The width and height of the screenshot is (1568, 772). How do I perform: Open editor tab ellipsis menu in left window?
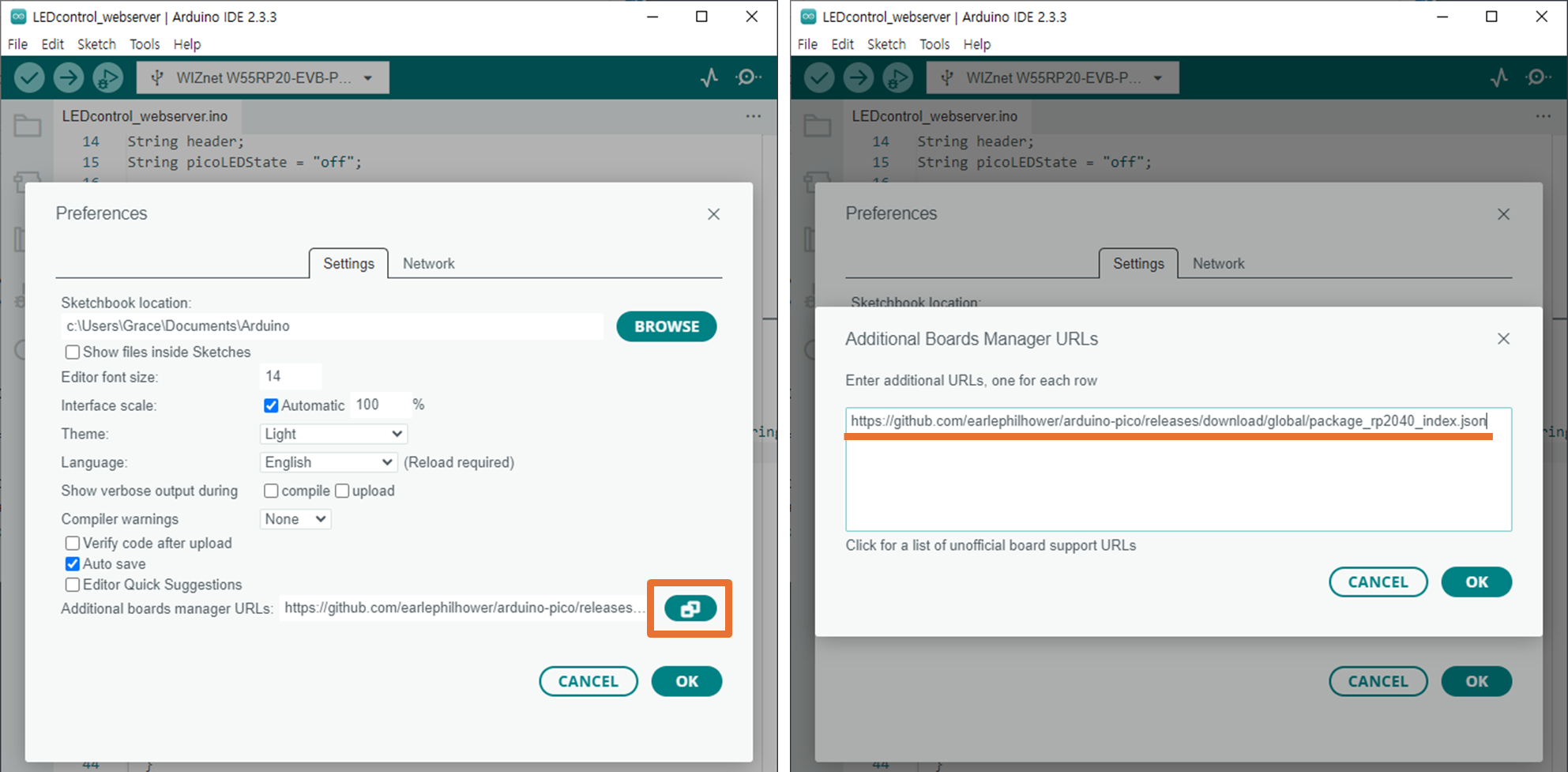754,116
